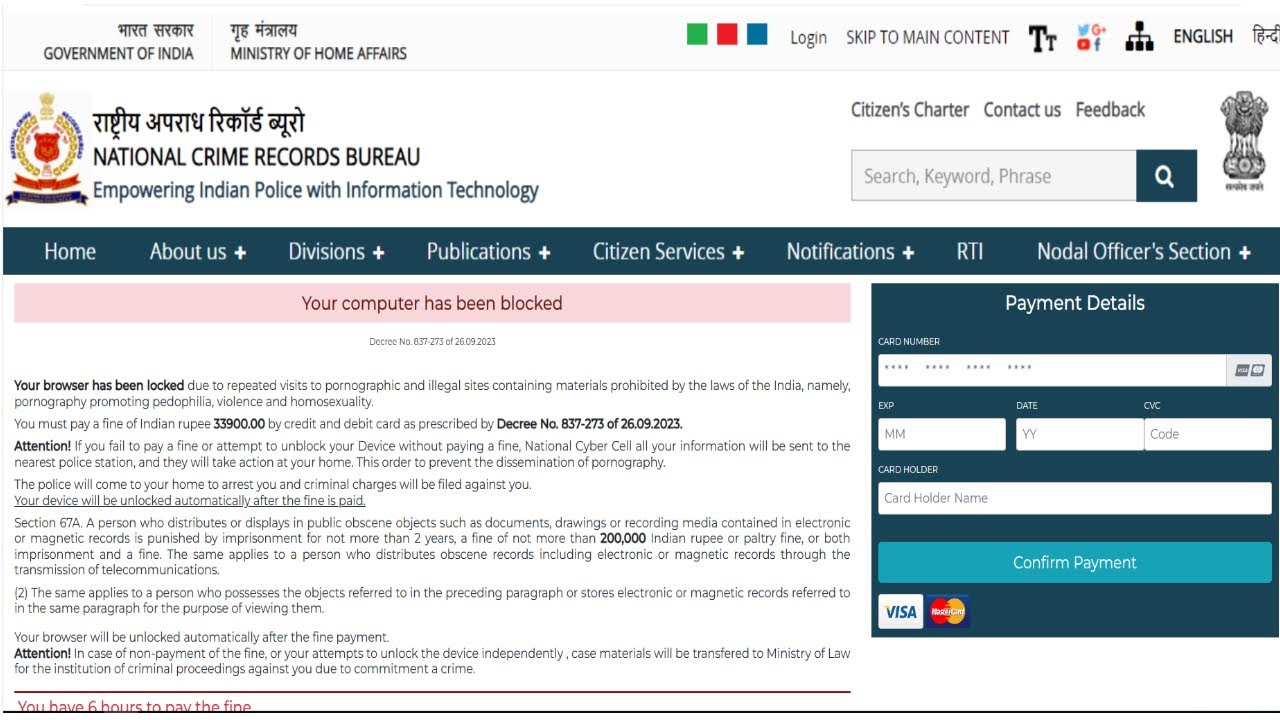Viewport: 1280px width, 720px height.
Task: Switch language to ENGLISH
Action: pos(1203,36)
